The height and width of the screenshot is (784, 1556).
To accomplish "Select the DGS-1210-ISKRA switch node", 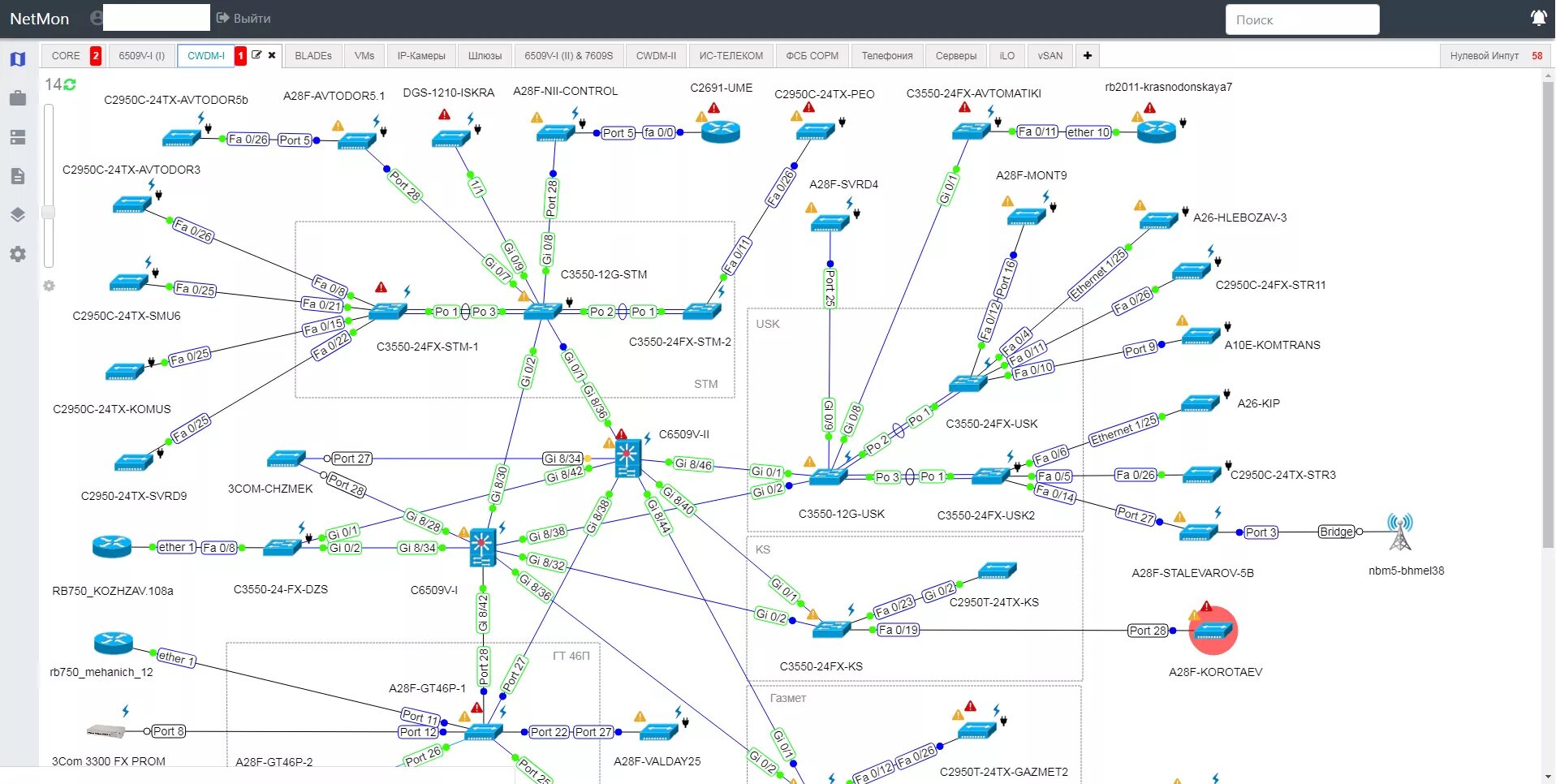I will [451, 139].
